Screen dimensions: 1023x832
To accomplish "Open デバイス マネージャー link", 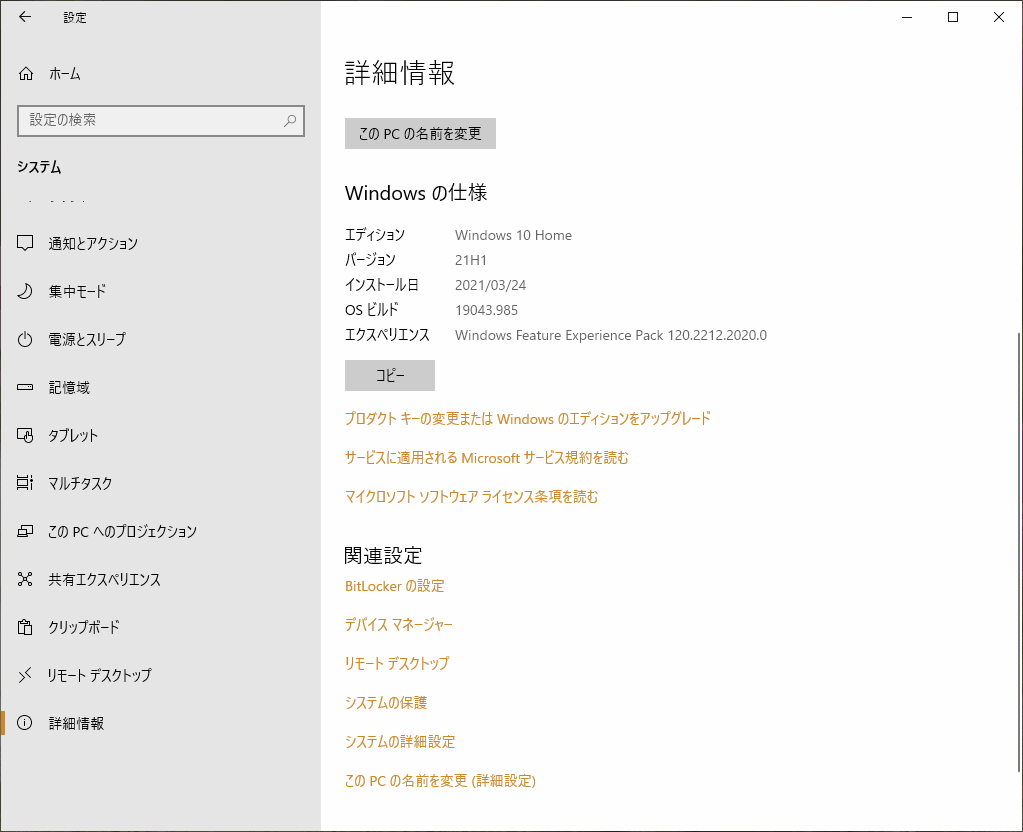I will point(398,624).
